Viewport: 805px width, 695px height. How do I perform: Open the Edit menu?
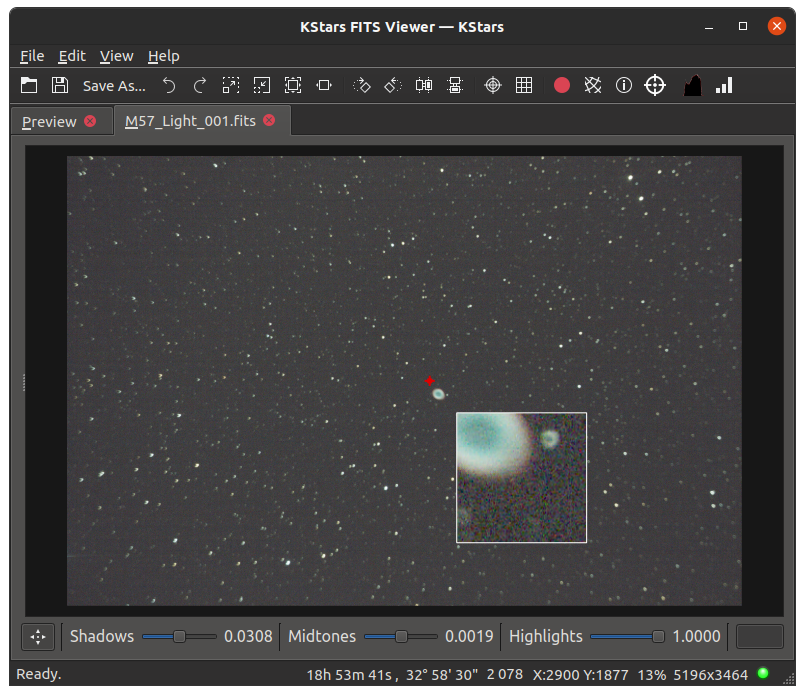coord(72,56)
